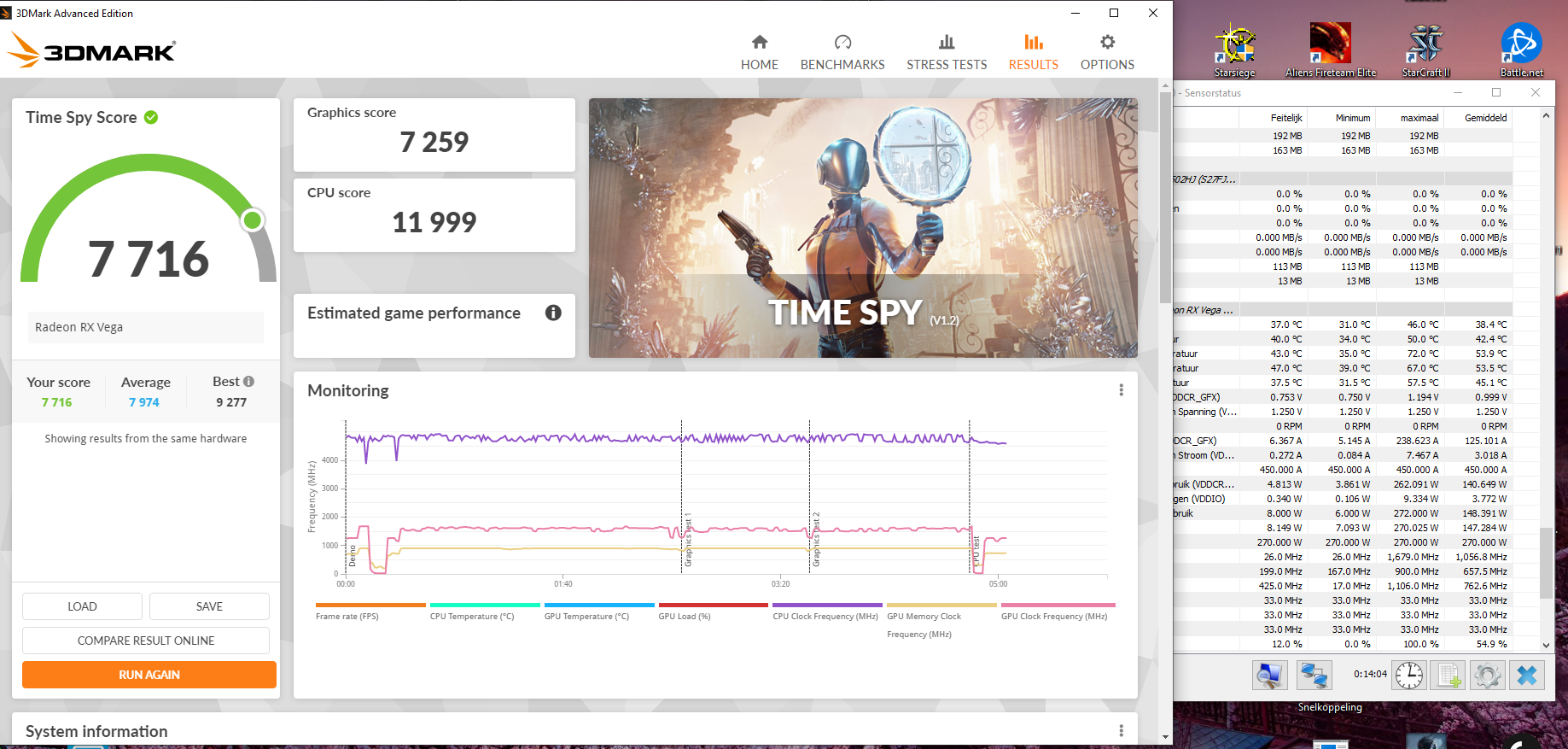Go to the HOME tab
1568x749 pixels.
(760, 53)
